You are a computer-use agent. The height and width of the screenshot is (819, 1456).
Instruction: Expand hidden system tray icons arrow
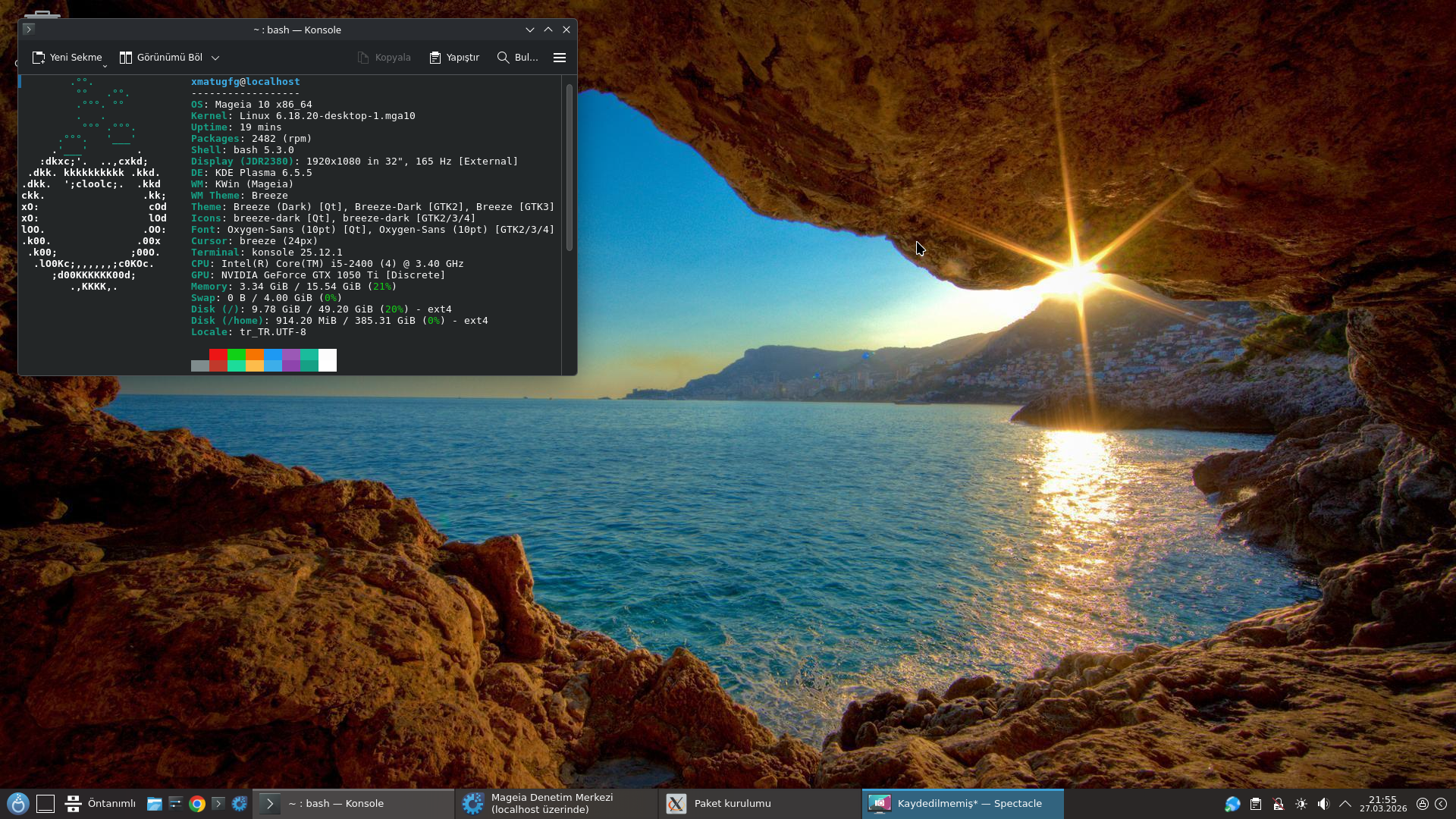pyautogui.click(x=1345, y=804)
